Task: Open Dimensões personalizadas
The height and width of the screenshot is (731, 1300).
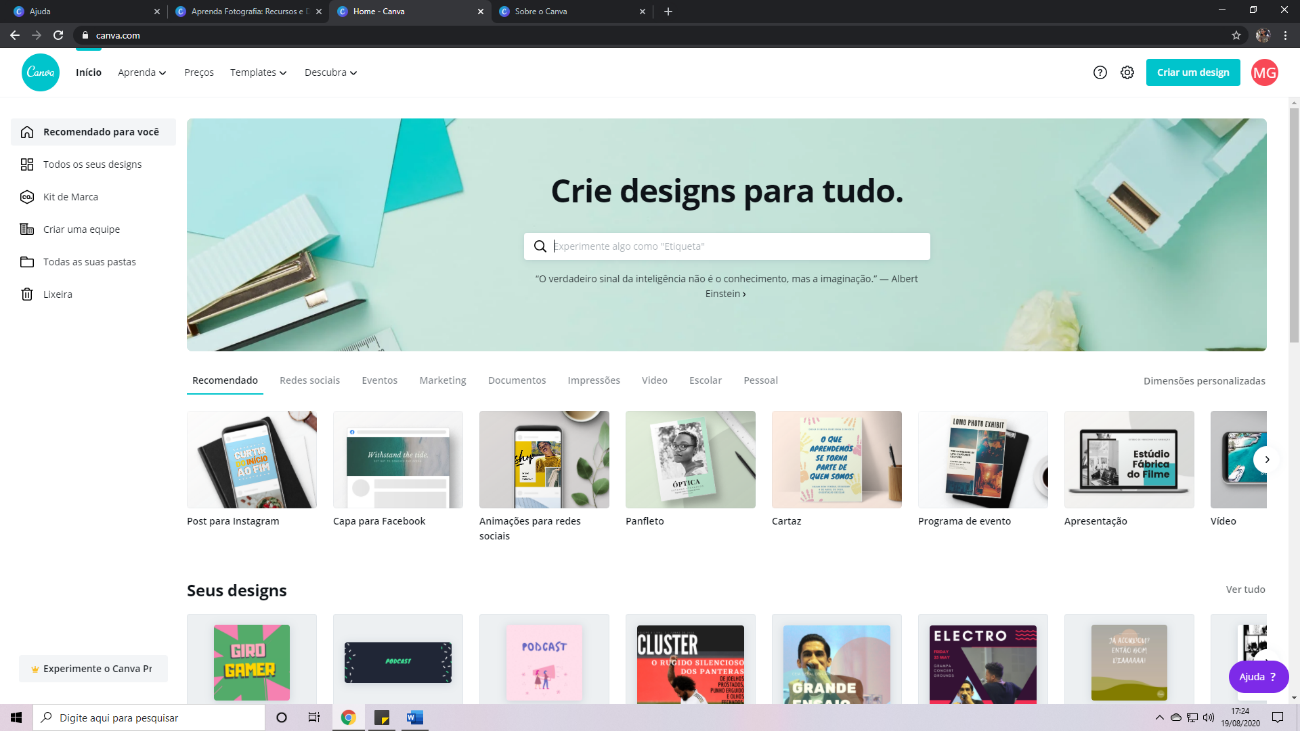Action: [x=1204, y=380]
